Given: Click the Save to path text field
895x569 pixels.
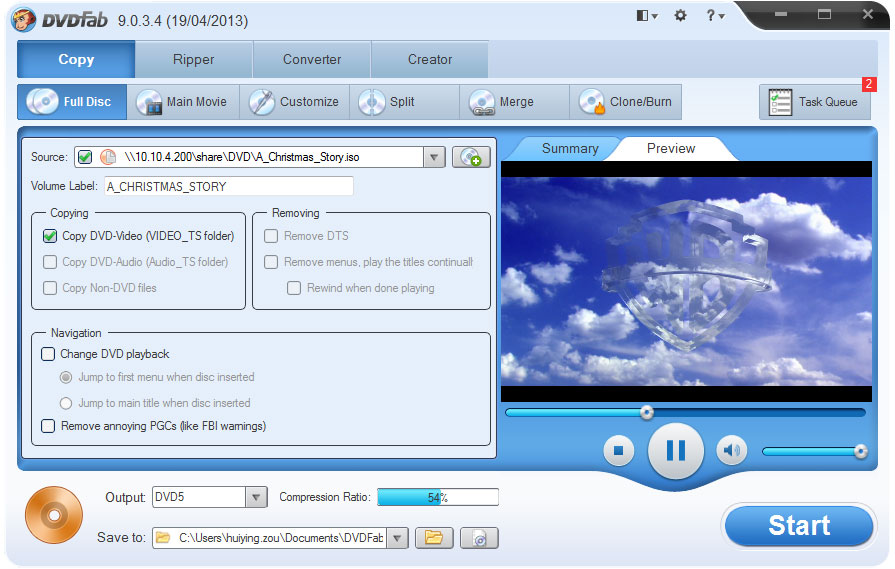Looking at the screenshot, I should (281, 538).
